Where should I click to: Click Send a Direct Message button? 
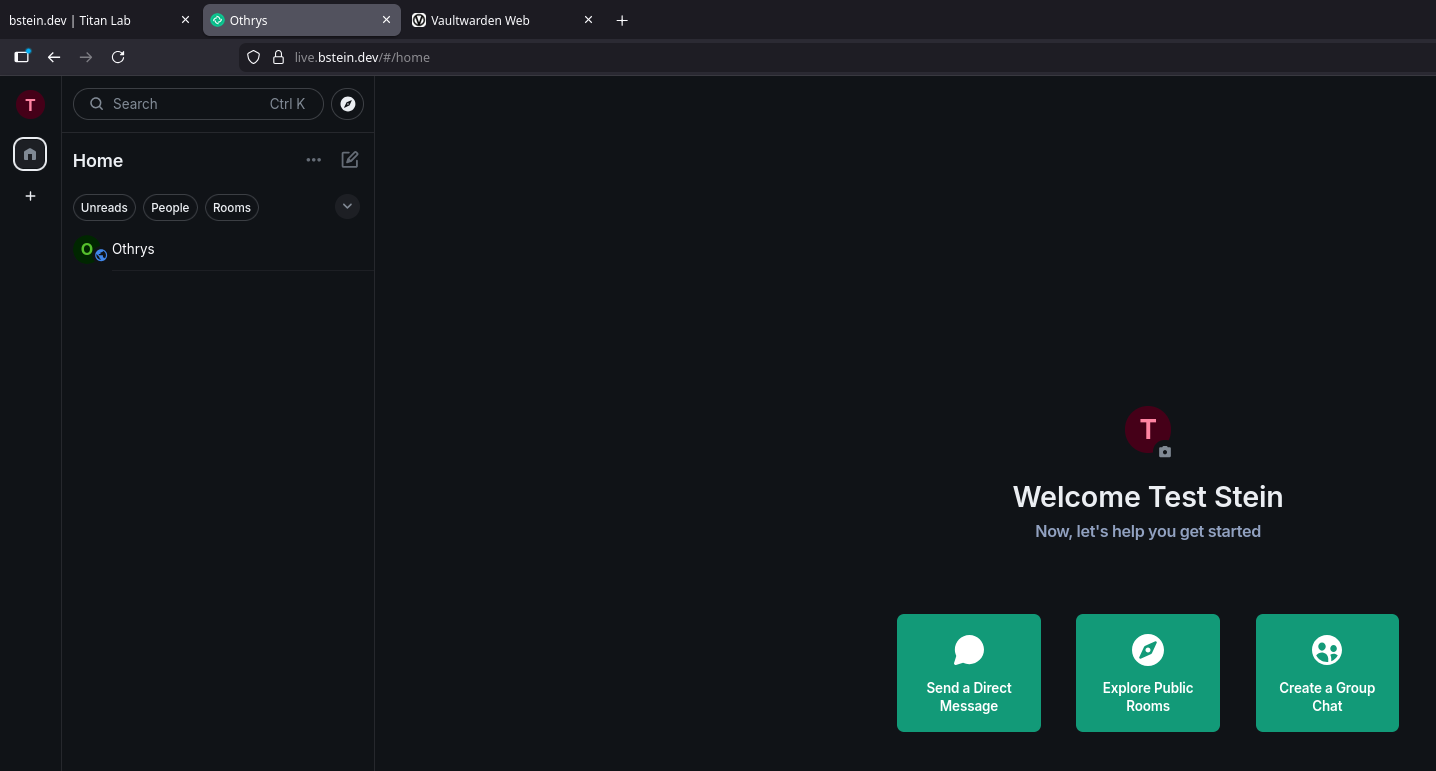click(968, 673)
